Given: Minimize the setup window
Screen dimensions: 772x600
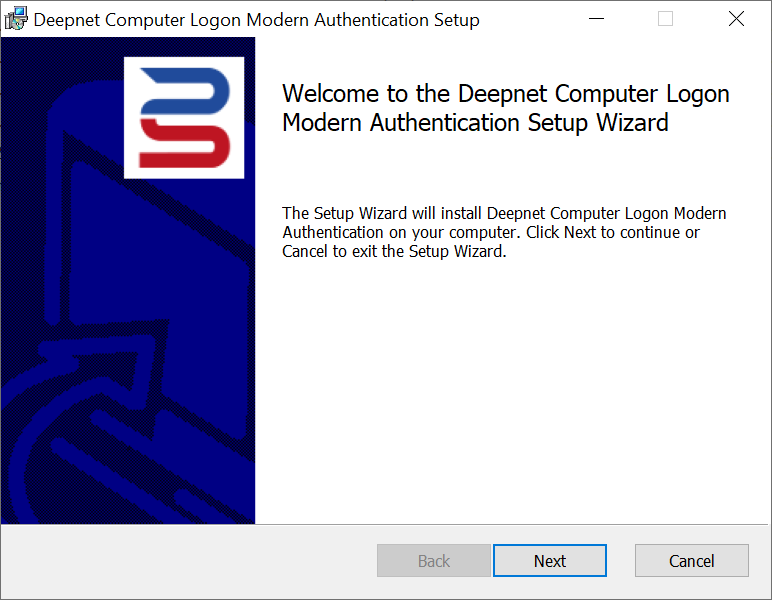Looking at the screenshot, I should (596, 19).
